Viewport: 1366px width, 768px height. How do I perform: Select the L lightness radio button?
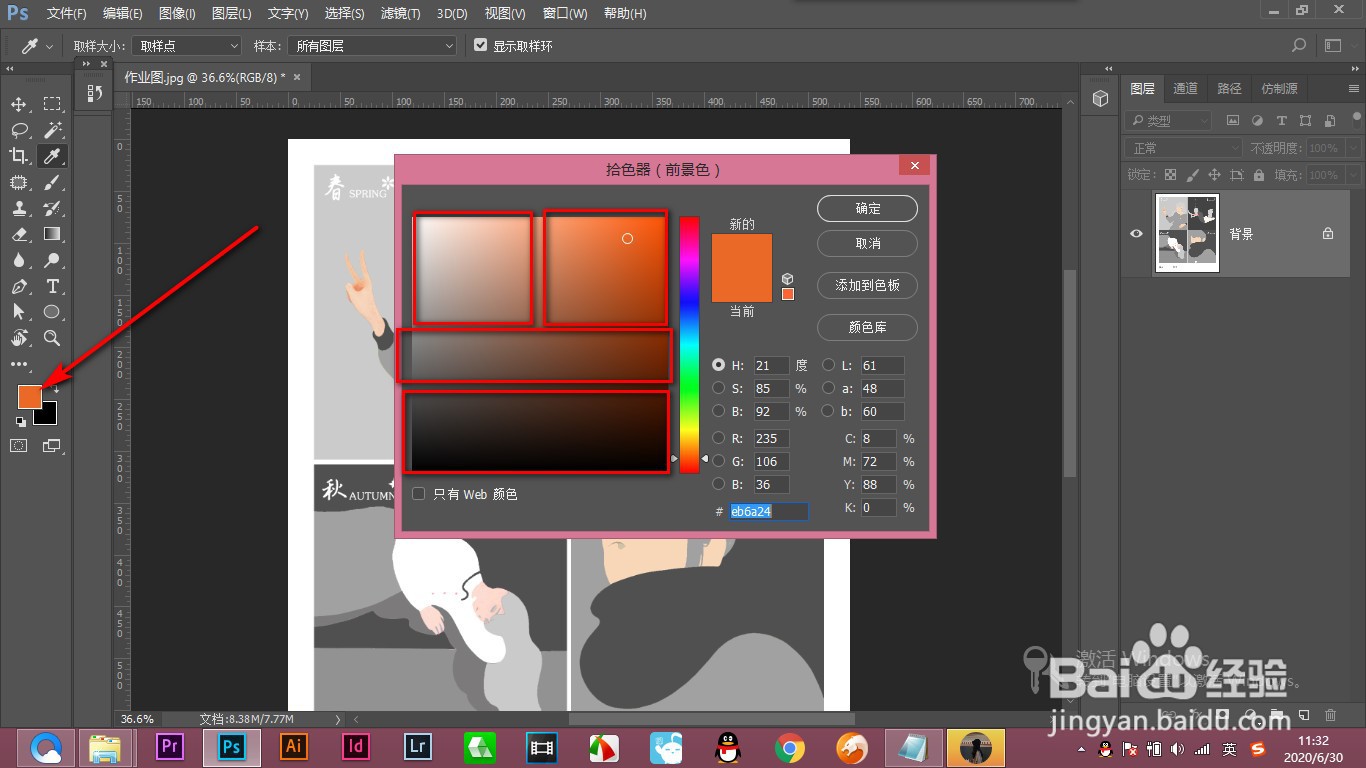(828, 365)
